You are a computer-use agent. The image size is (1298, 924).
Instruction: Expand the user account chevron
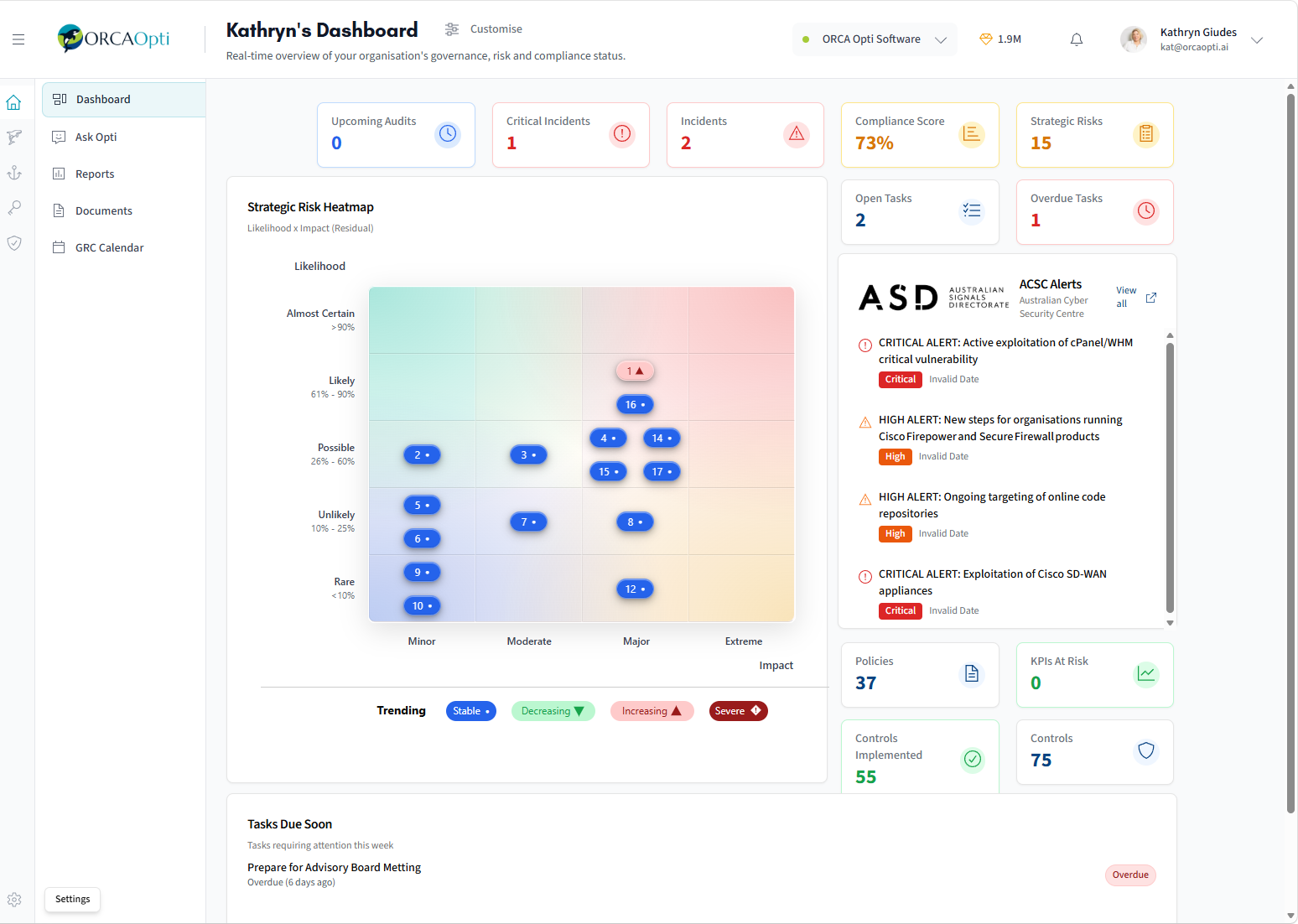pos(1257,39)
